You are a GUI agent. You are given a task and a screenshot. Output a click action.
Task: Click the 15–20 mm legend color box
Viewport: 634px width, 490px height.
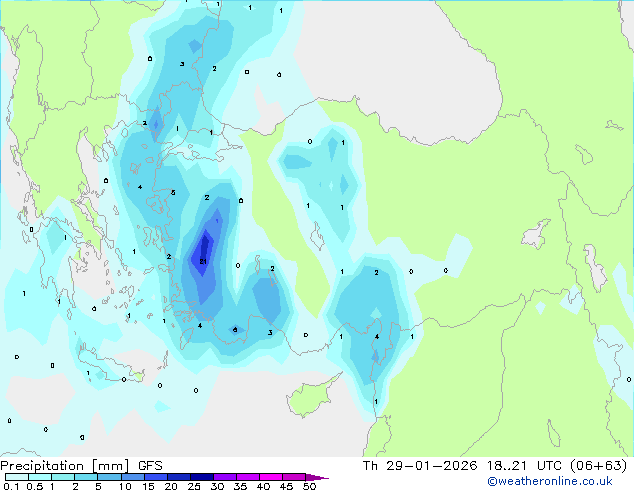[156, 477]
